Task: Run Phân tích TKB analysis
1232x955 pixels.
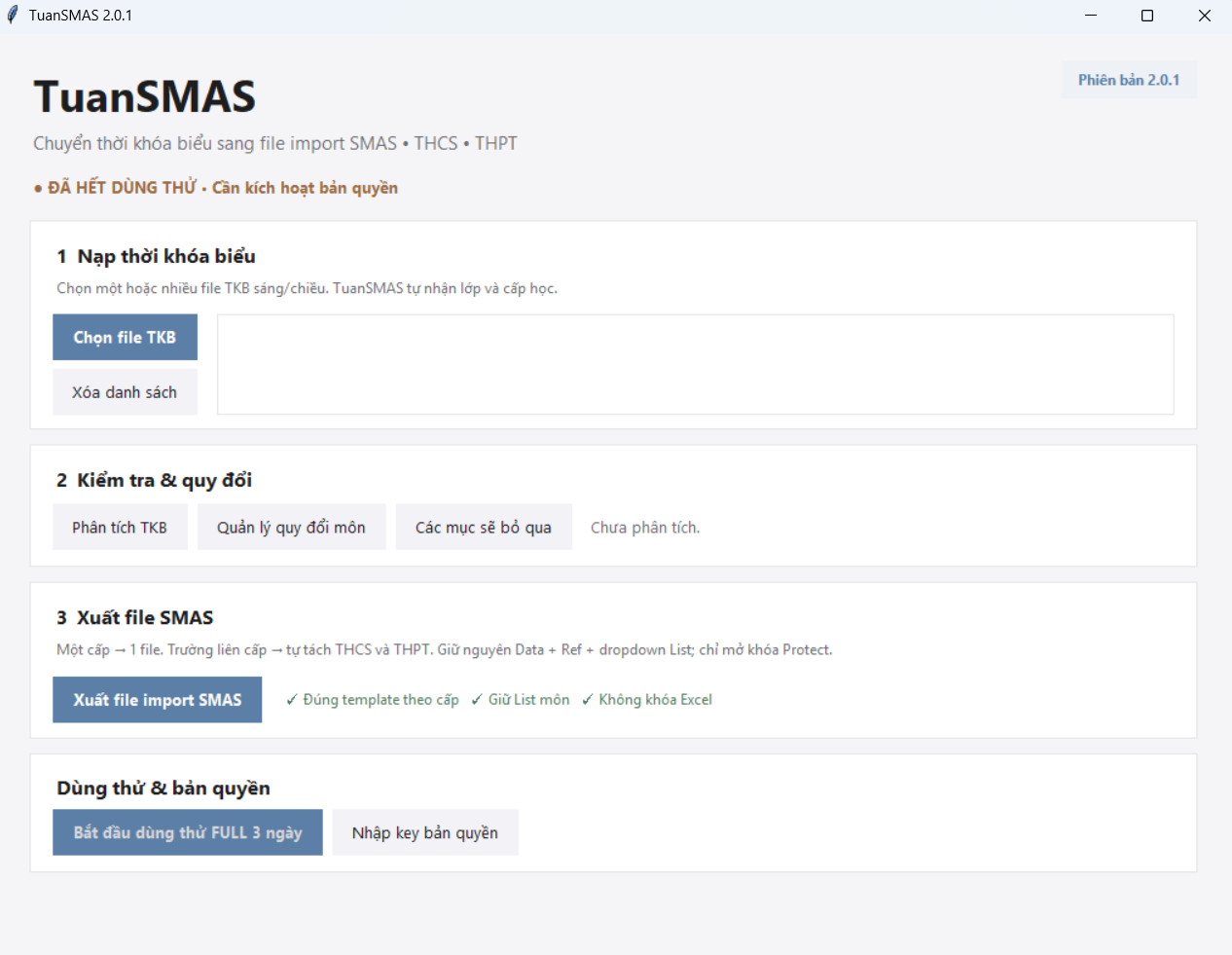Action: pos(120,527)
